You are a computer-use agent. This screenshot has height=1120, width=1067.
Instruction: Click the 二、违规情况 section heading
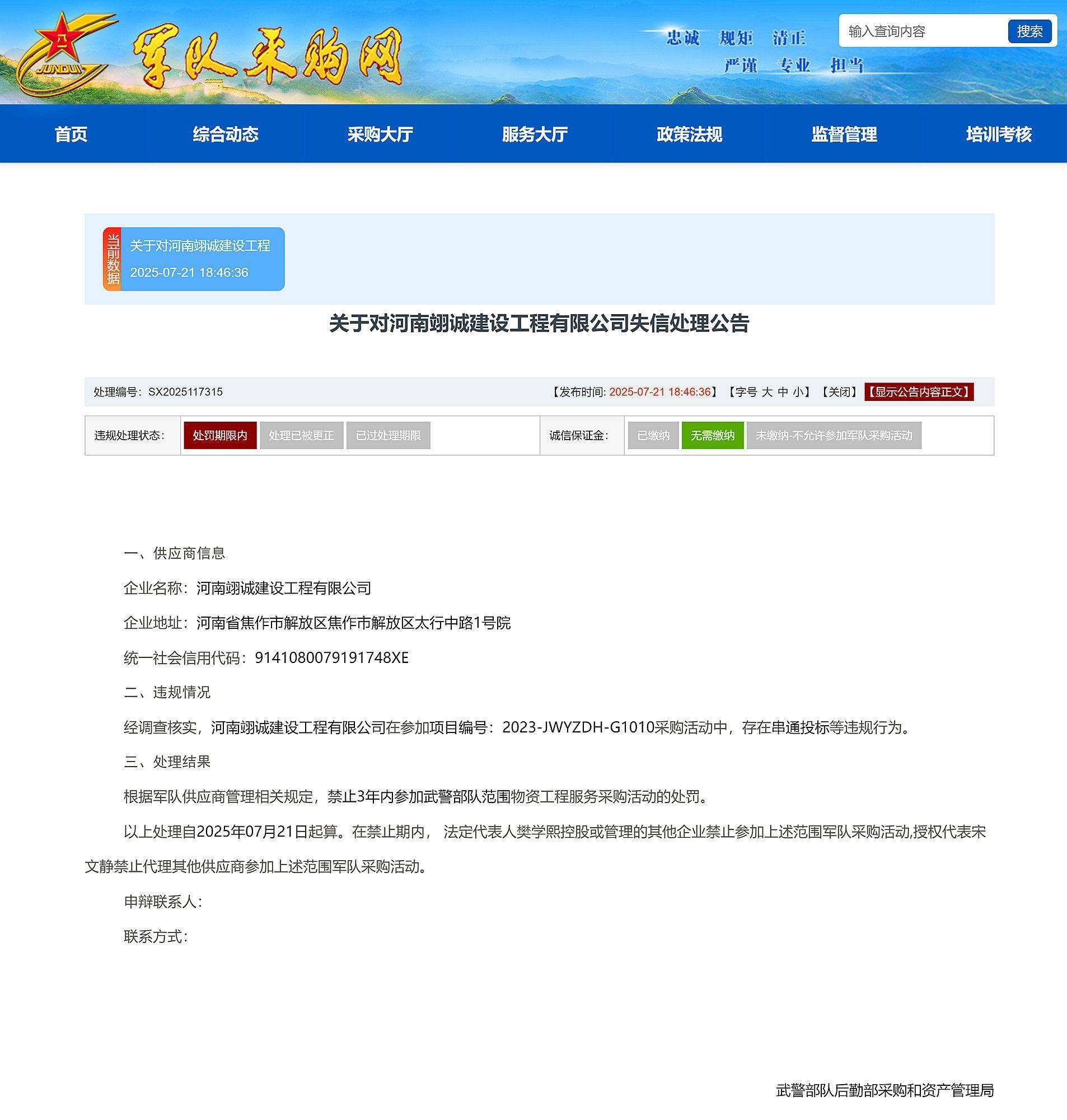tap(167, 692)
